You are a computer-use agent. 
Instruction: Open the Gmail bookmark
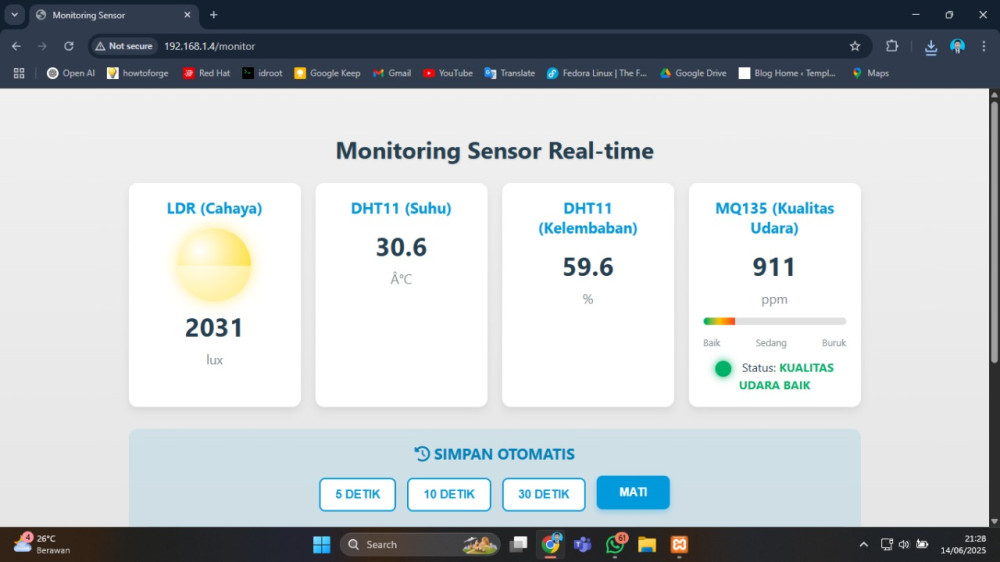coord(392,73)
